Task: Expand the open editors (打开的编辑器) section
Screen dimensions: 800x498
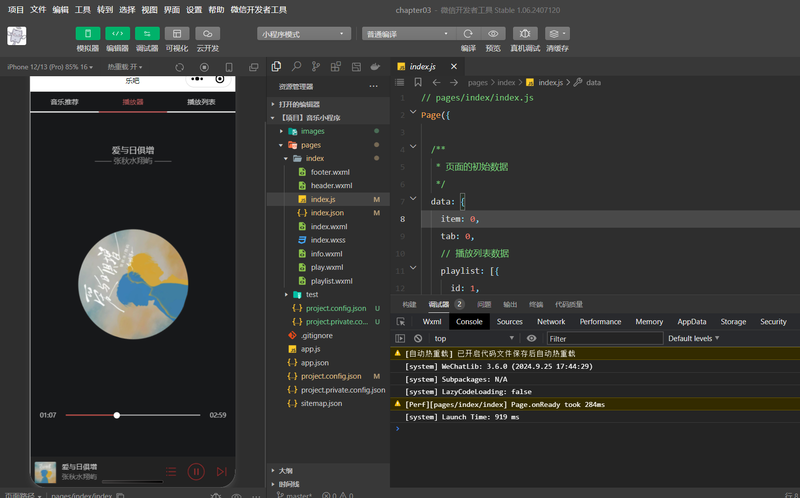Action: [x=328, y=104]
